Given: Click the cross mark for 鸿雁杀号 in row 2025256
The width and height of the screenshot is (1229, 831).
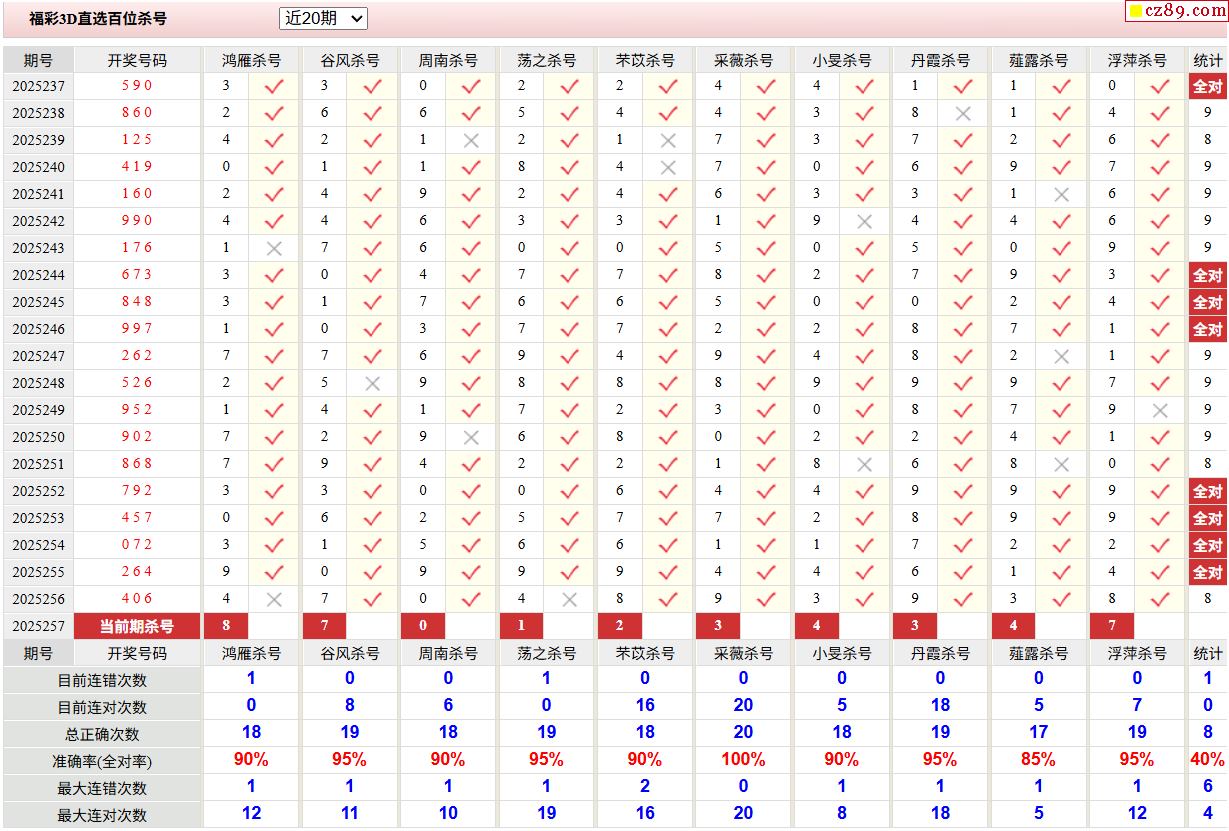Looking at the screenshot, I should pos(274,599).
